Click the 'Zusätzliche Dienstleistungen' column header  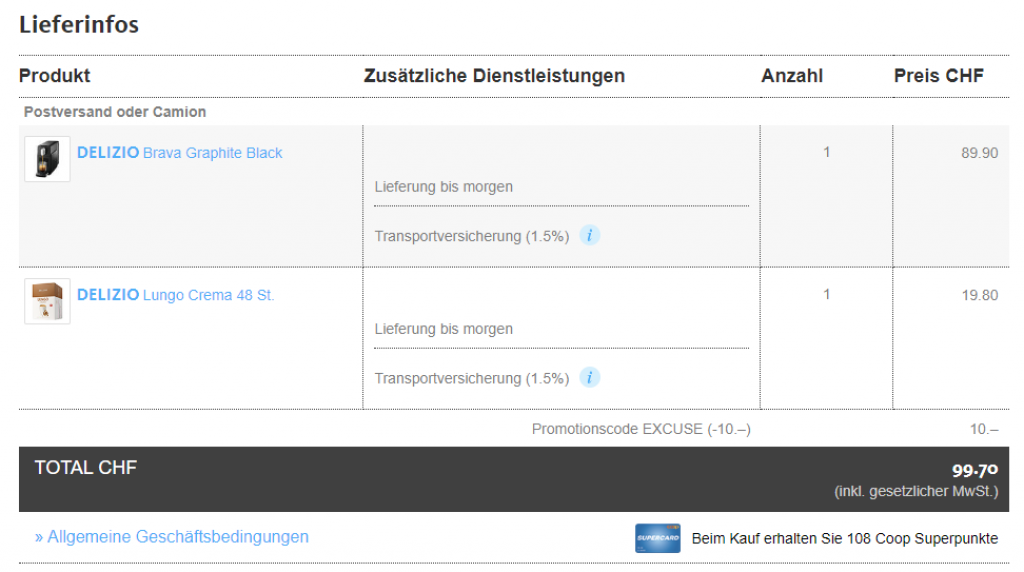(494, 76)
